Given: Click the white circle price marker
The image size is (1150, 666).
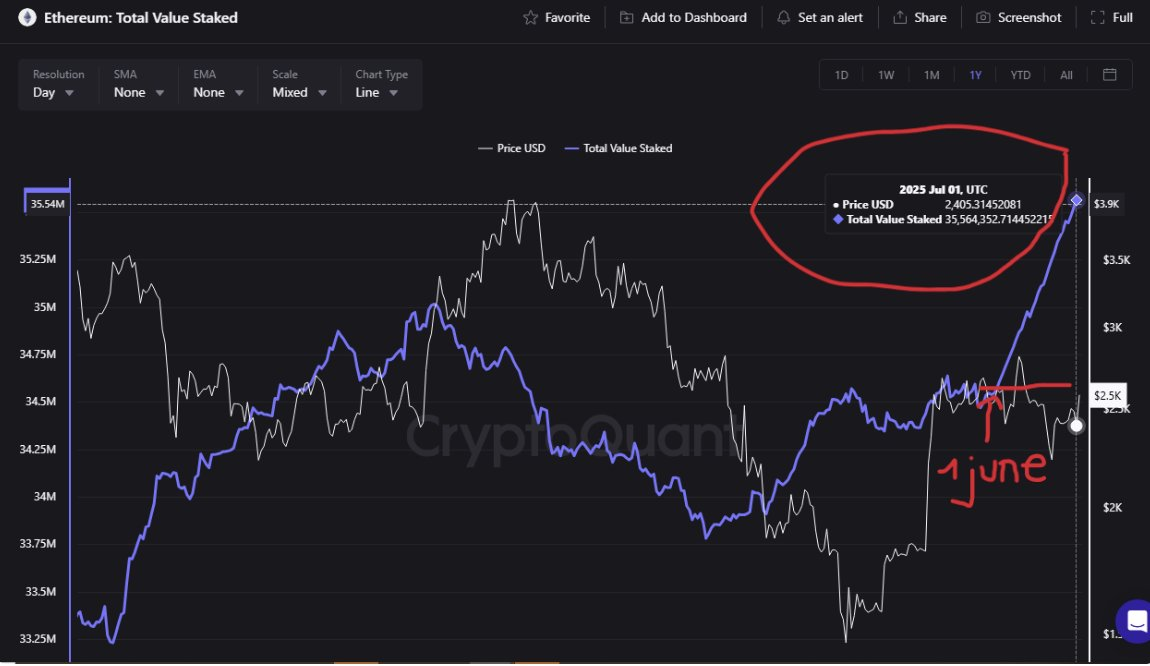Looking at the screenshot, I should [x=1076, y=426].
